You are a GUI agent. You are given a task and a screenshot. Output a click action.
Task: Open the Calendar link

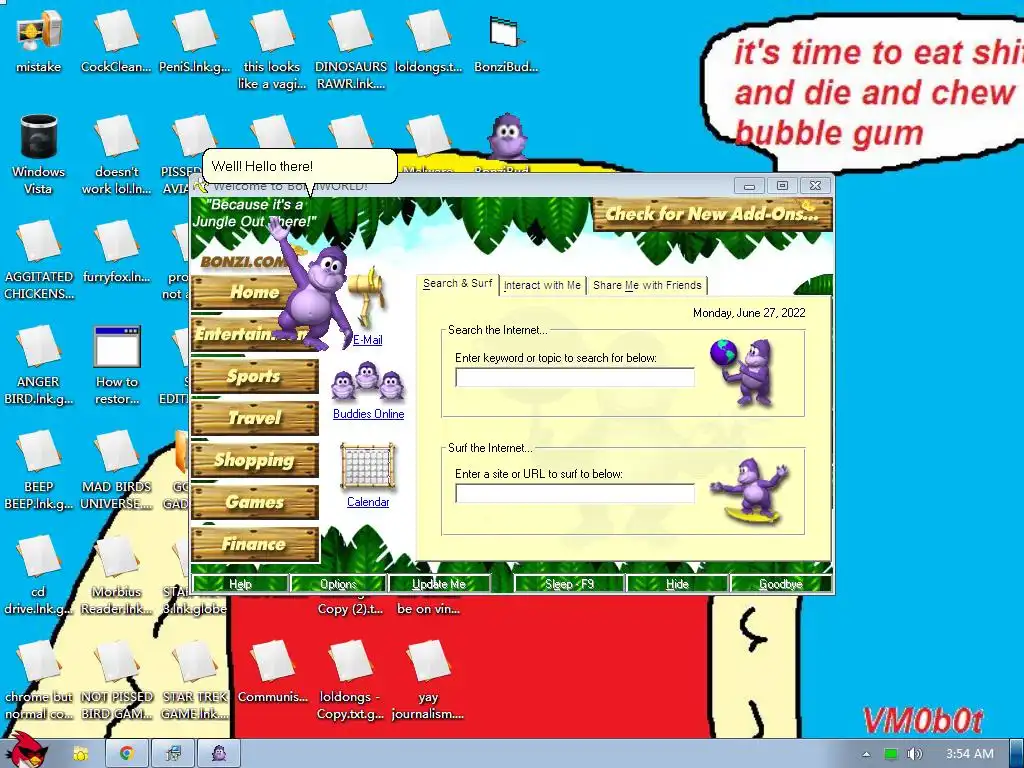click(368, 502)
